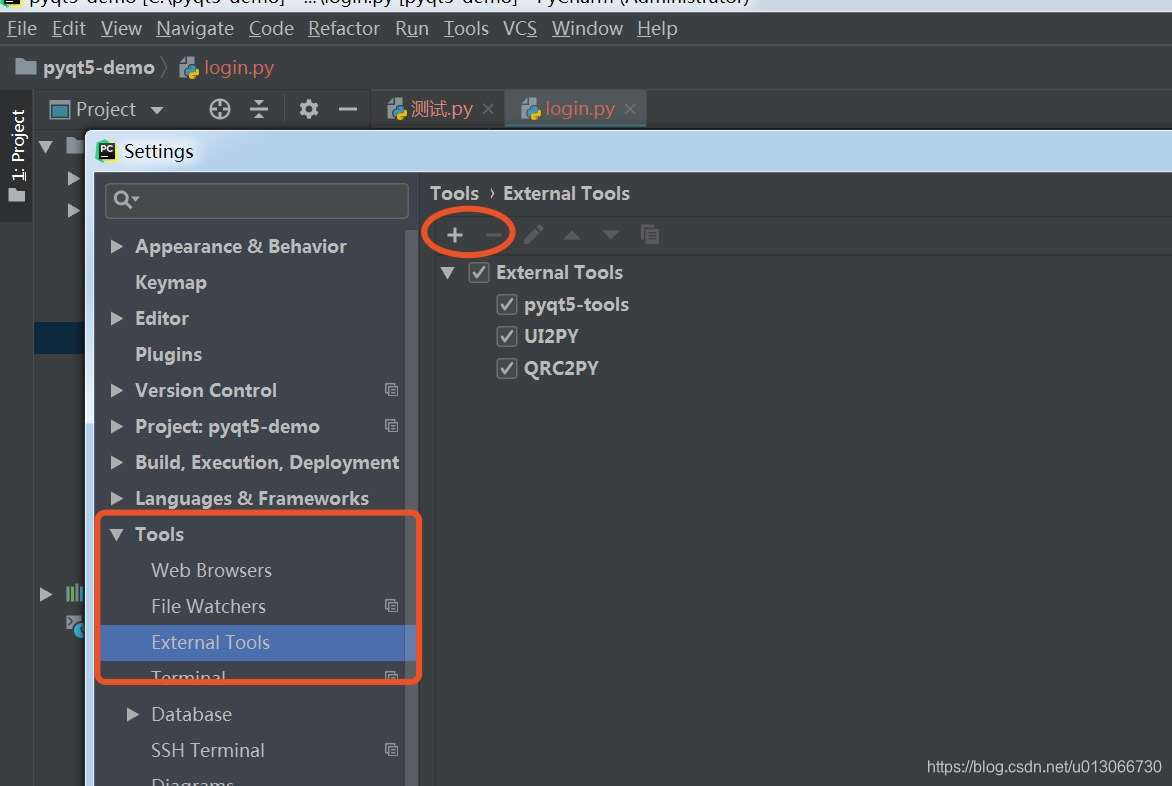1172x786 pixels.
Task: Click pyqt5-demo breadcrumb text
Action: click(99, 67)
